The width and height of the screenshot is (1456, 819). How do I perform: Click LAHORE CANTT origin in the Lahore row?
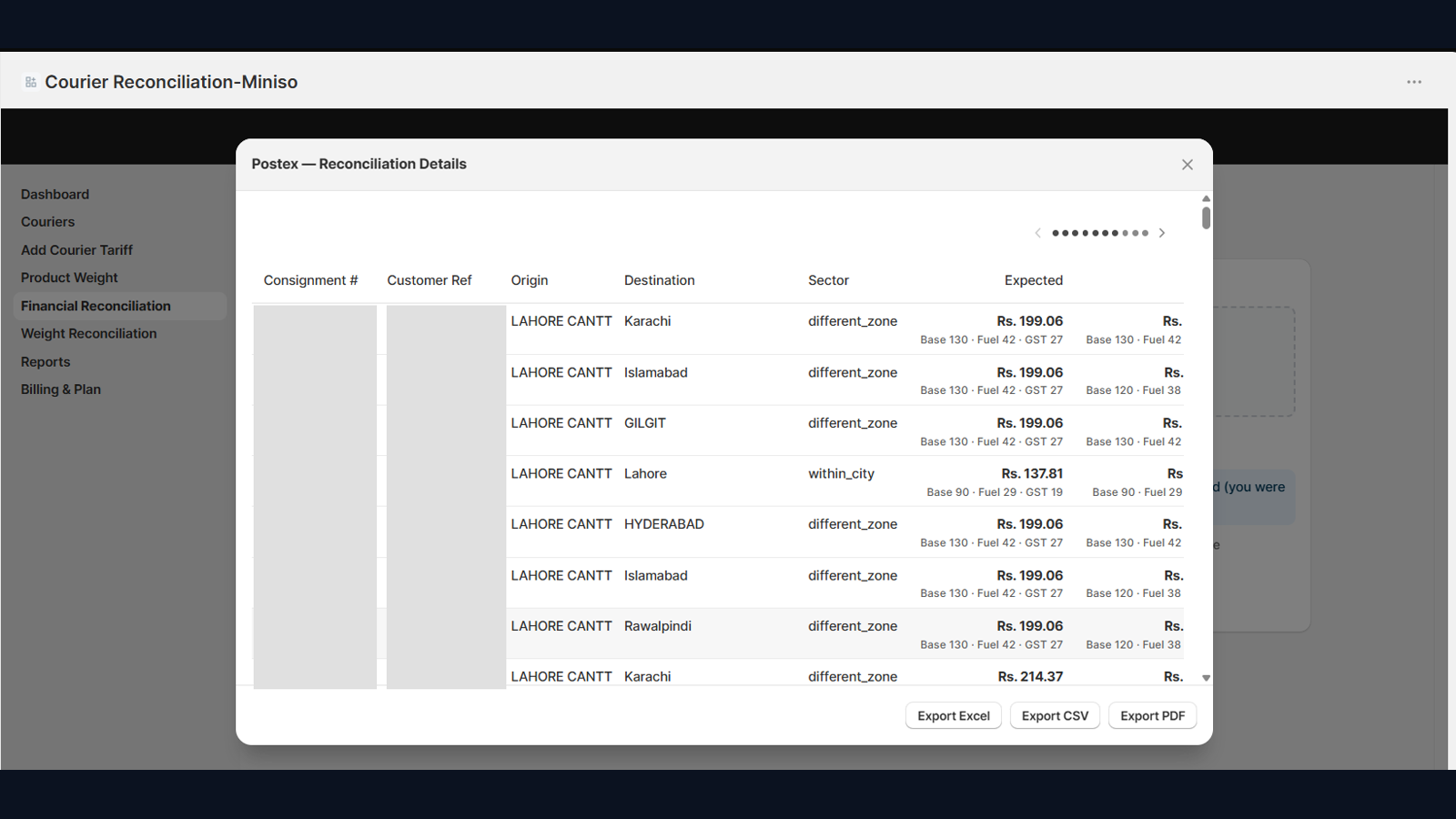561,474
